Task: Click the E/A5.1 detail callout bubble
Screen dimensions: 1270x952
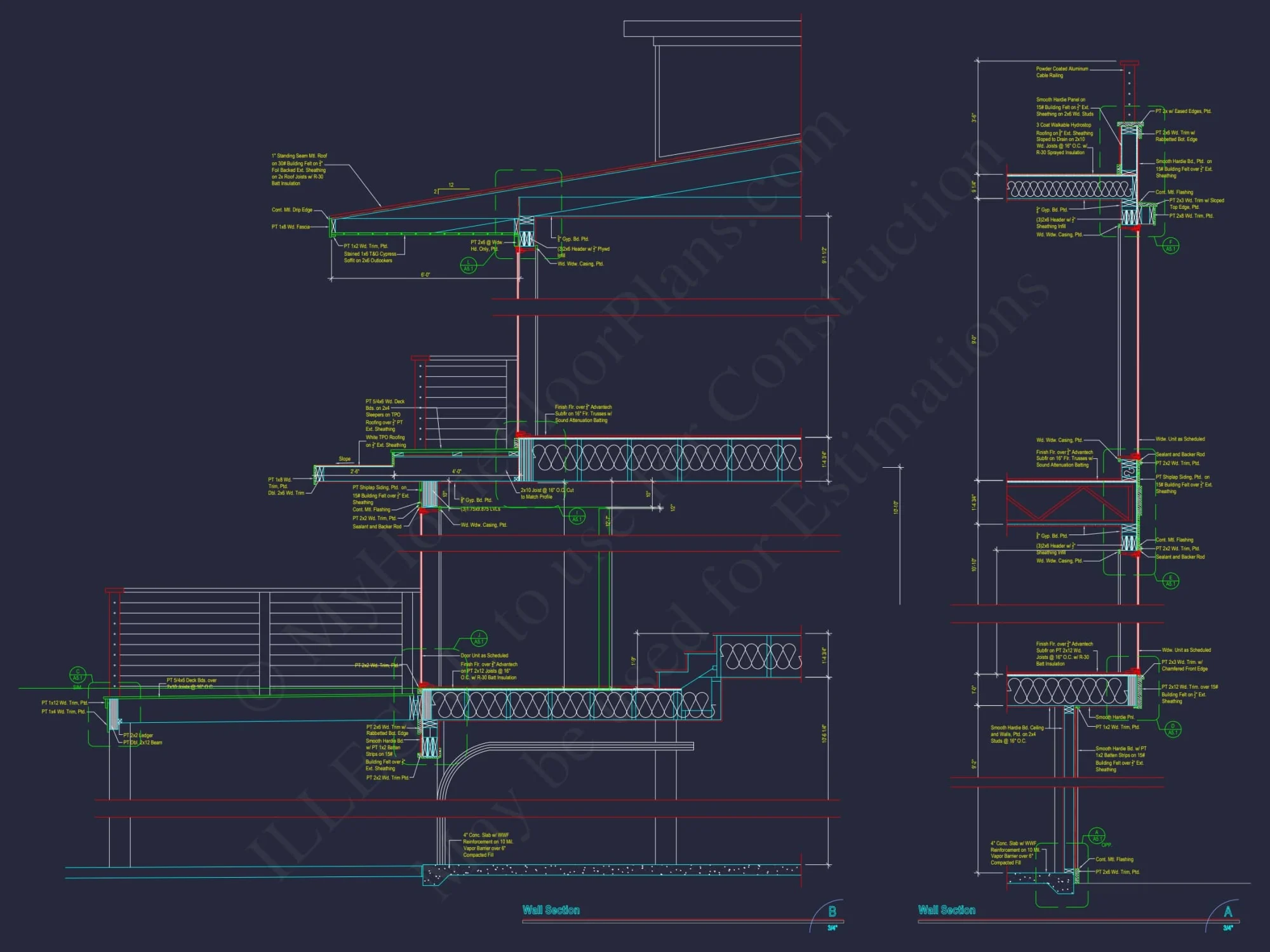Action: (x=1170, y=580)
